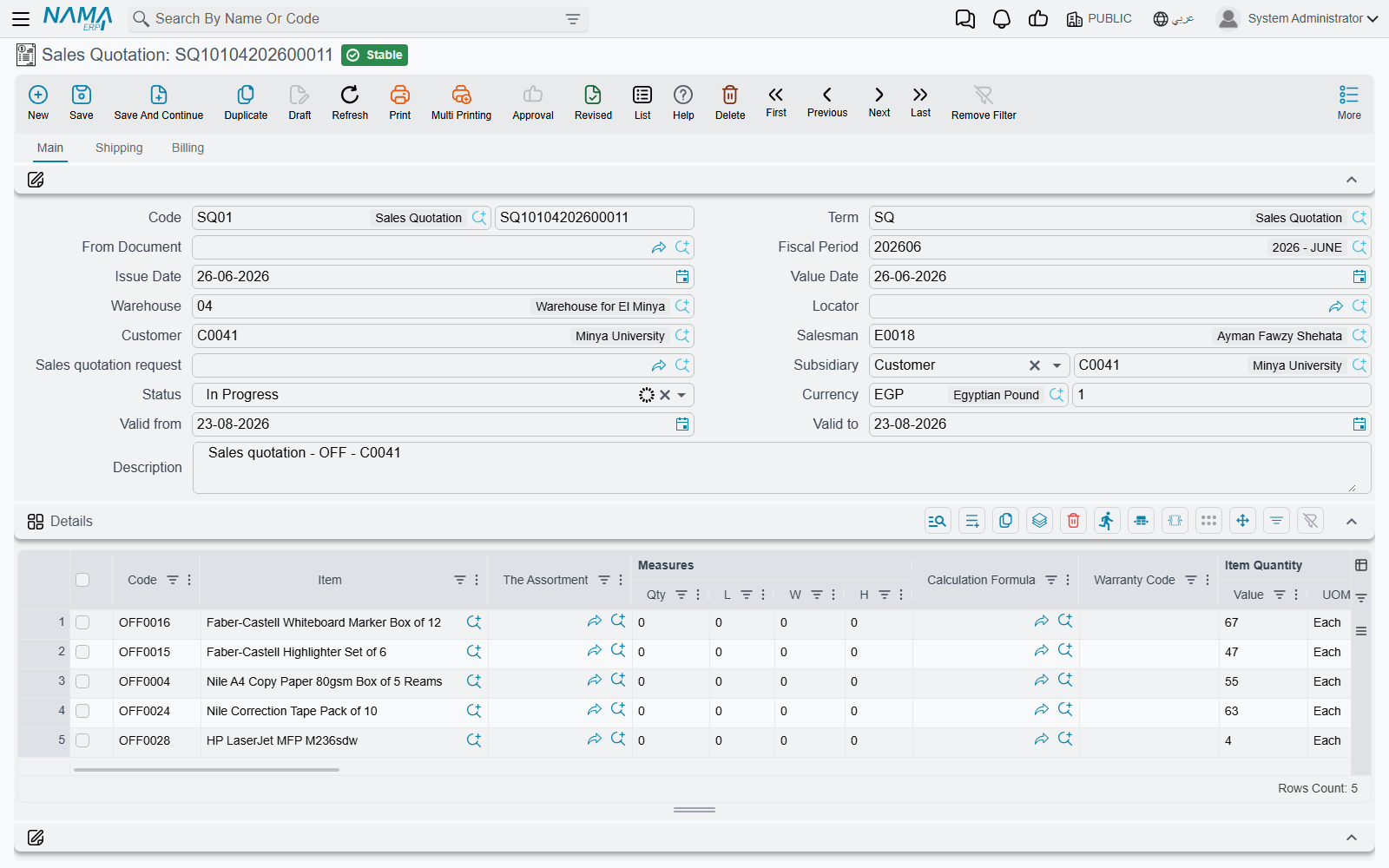Clear the Subsidiary Customer value
The width and height of the screenshot is (1389, 868).
coord(1035,365)
